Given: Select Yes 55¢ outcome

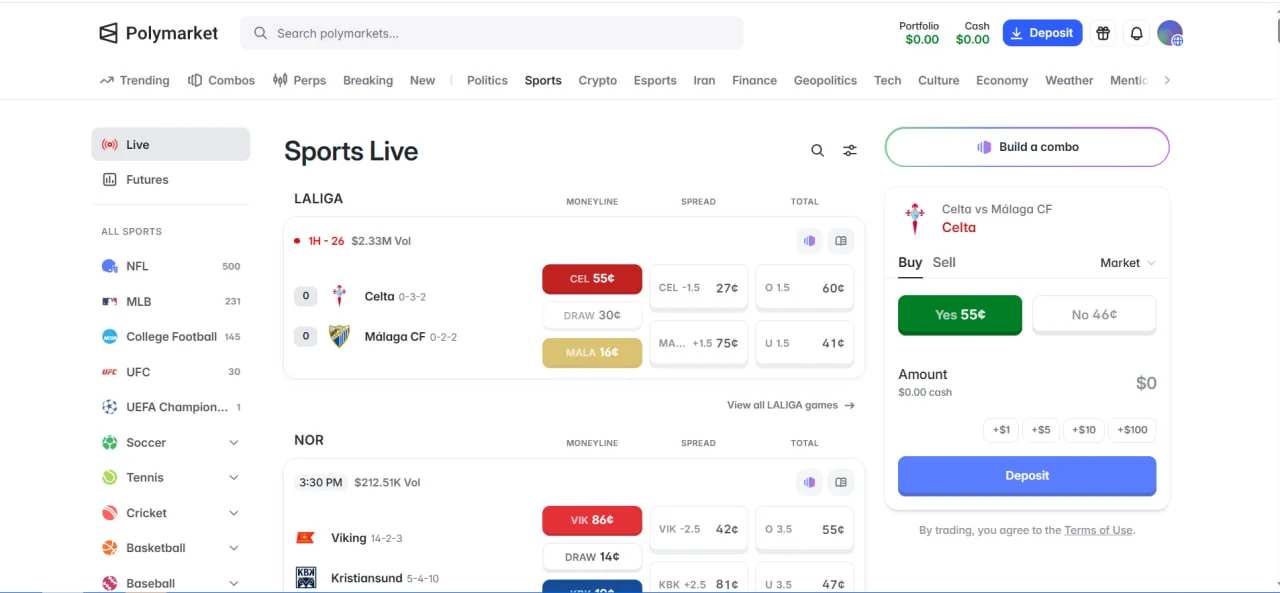Looking at the screenshot, I should (960, 314).
